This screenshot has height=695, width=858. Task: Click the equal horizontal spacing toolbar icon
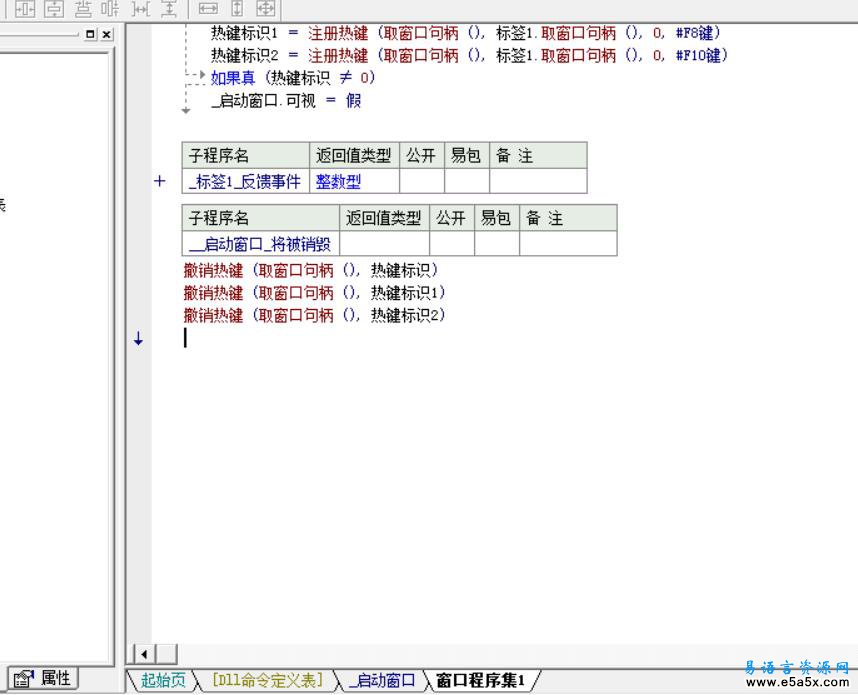[x=141, y=8]
